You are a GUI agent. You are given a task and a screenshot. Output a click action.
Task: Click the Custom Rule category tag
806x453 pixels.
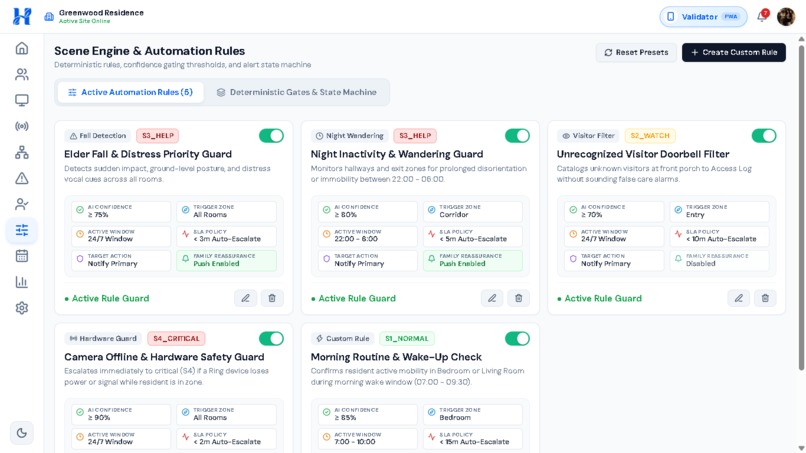(342, 339)
